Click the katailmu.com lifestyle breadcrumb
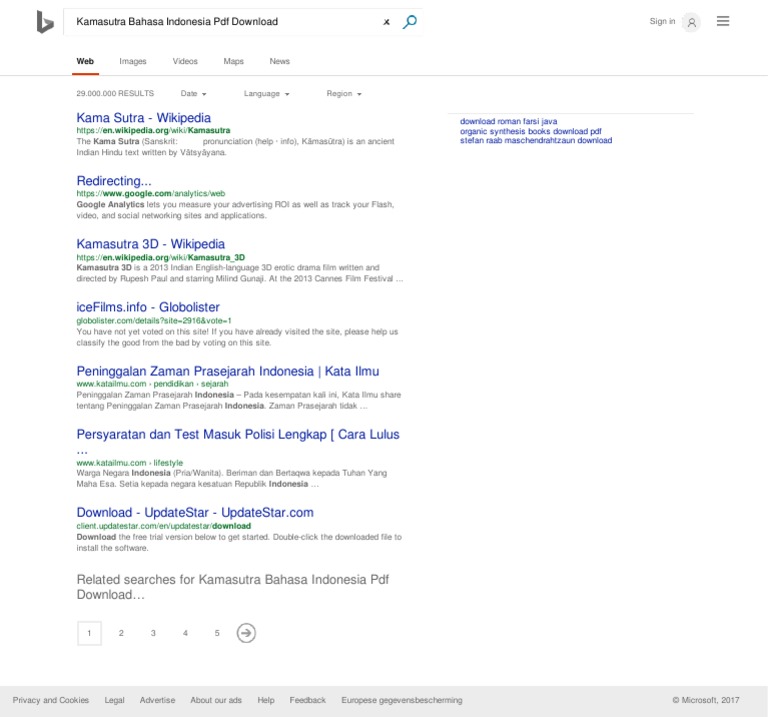The image size is (768, 717). click(130, 463)
